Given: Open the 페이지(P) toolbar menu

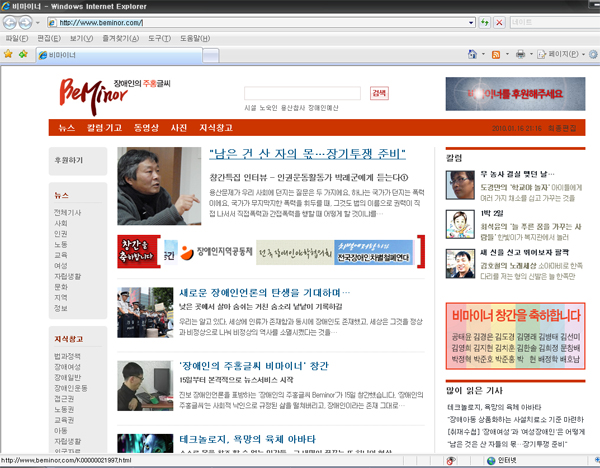Looking at the screenshot, I should (x=561, y=54).
